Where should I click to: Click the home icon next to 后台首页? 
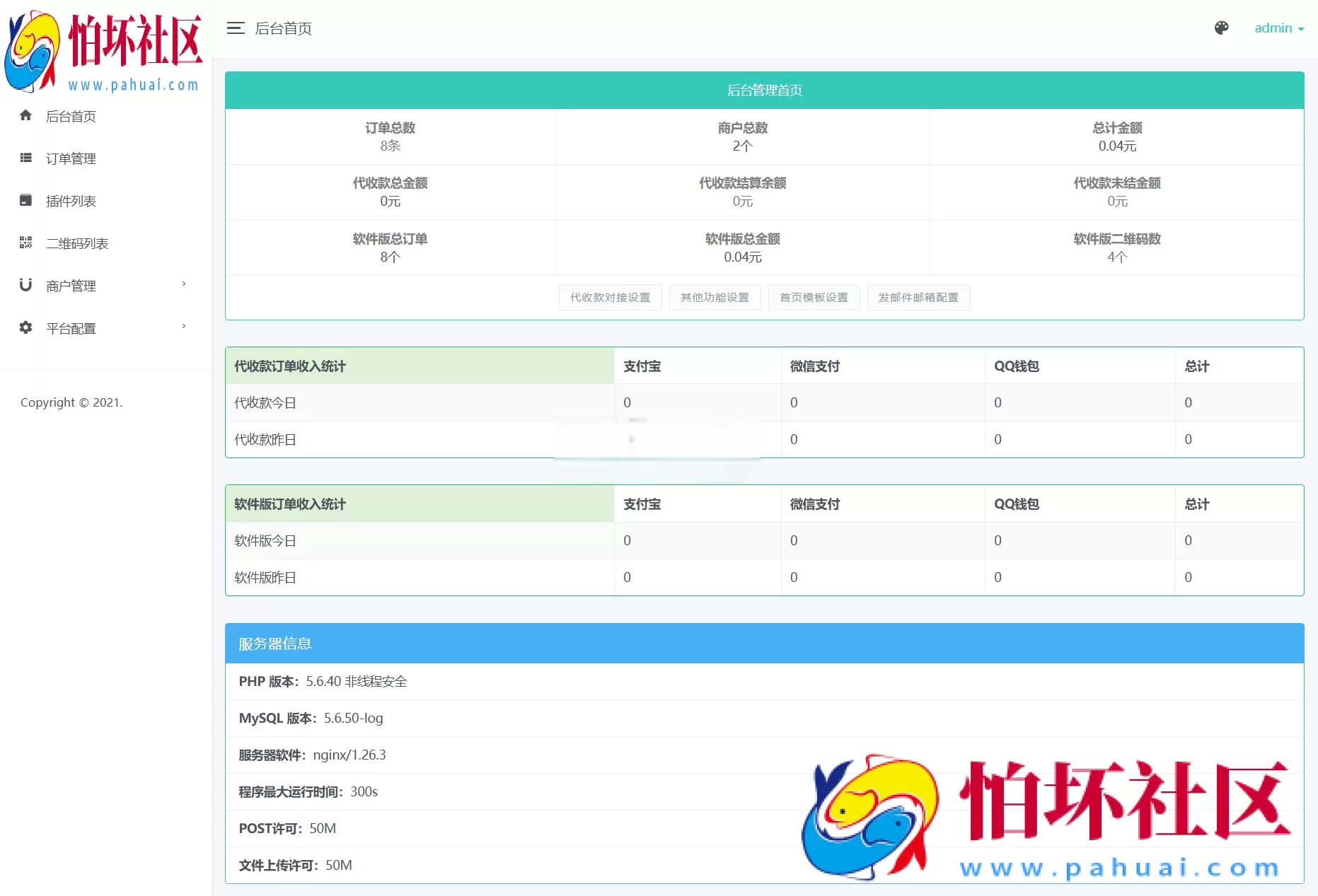[x=25, y=116]
